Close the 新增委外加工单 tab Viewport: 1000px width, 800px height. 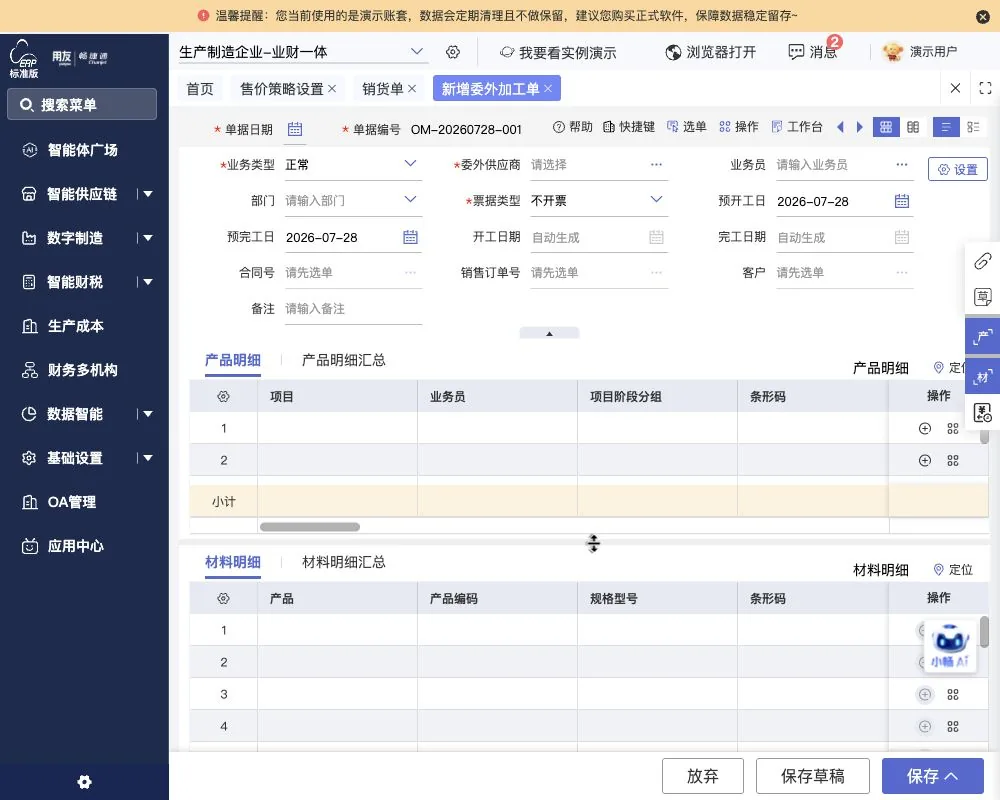click(548, 89)
